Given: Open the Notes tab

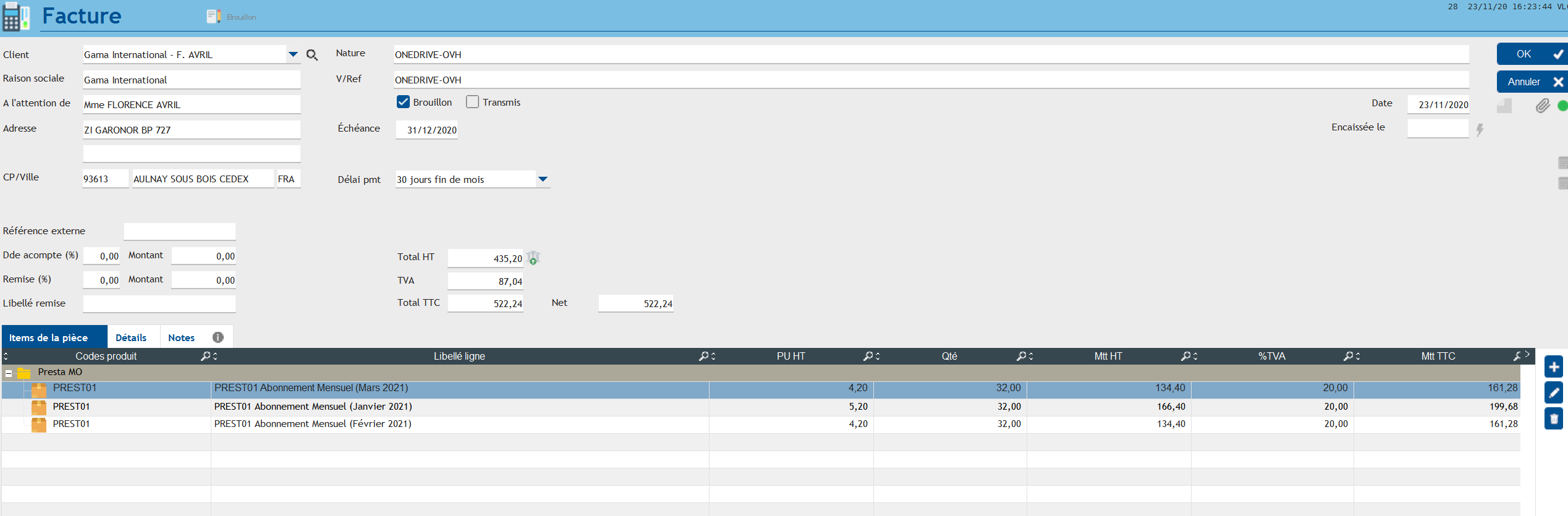Looking at the screenshot, I should [x=181, y=337].
